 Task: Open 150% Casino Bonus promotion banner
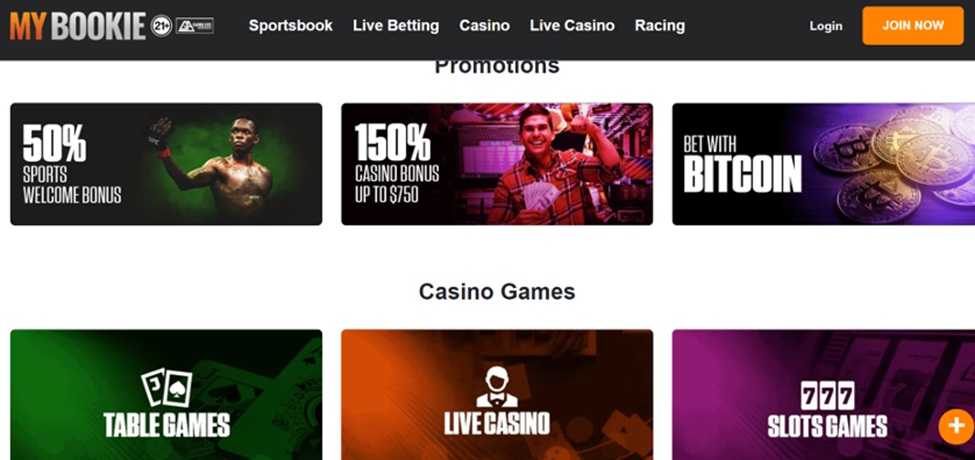(x=497, y=164)
